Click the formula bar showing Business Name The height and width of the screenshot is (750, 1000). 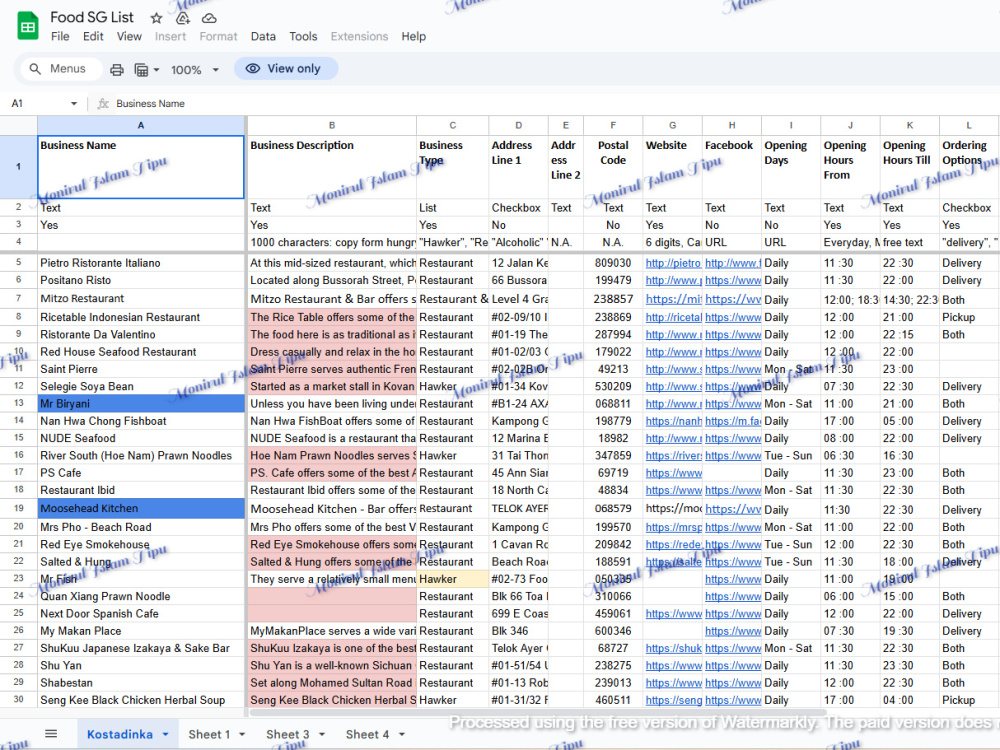tap(555, 103)
